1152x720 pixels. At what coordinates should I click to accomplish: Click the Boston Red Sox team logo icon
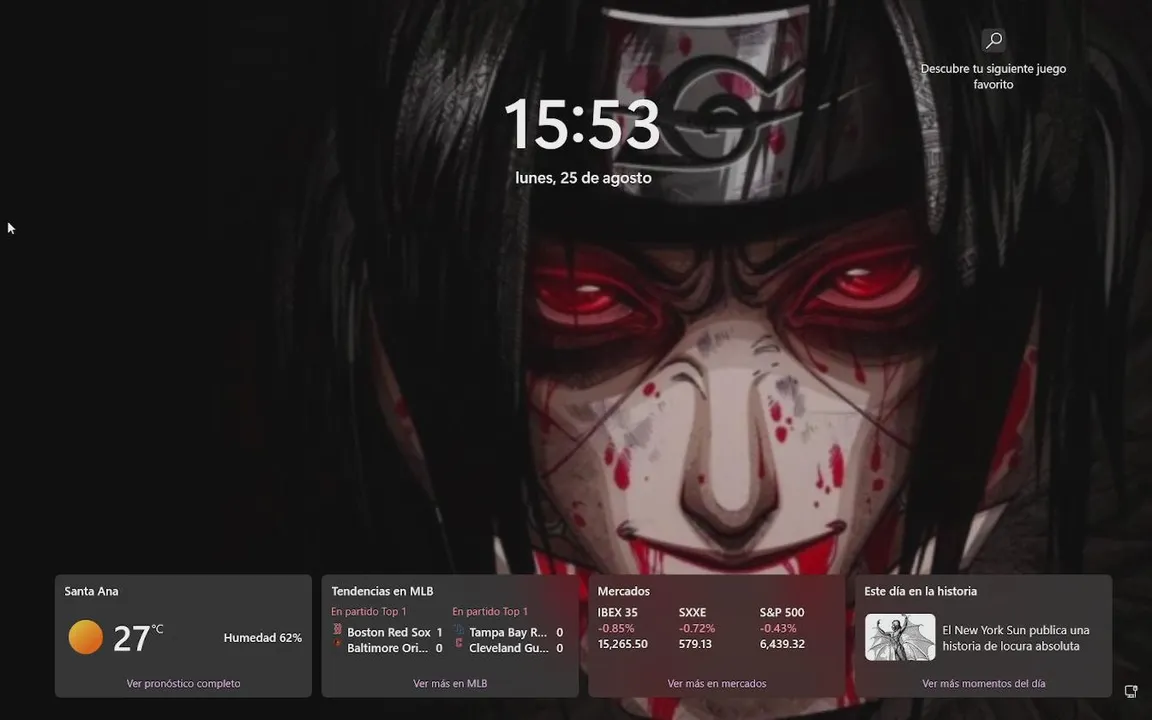[x=337, y=629]
